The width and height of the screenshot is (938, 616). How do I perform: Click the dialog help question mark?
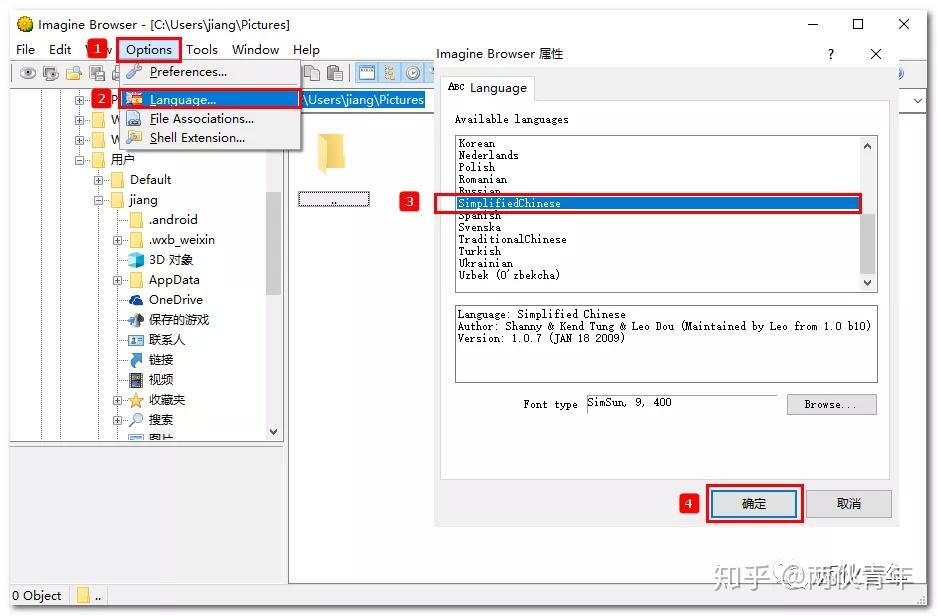pos(830,54)
